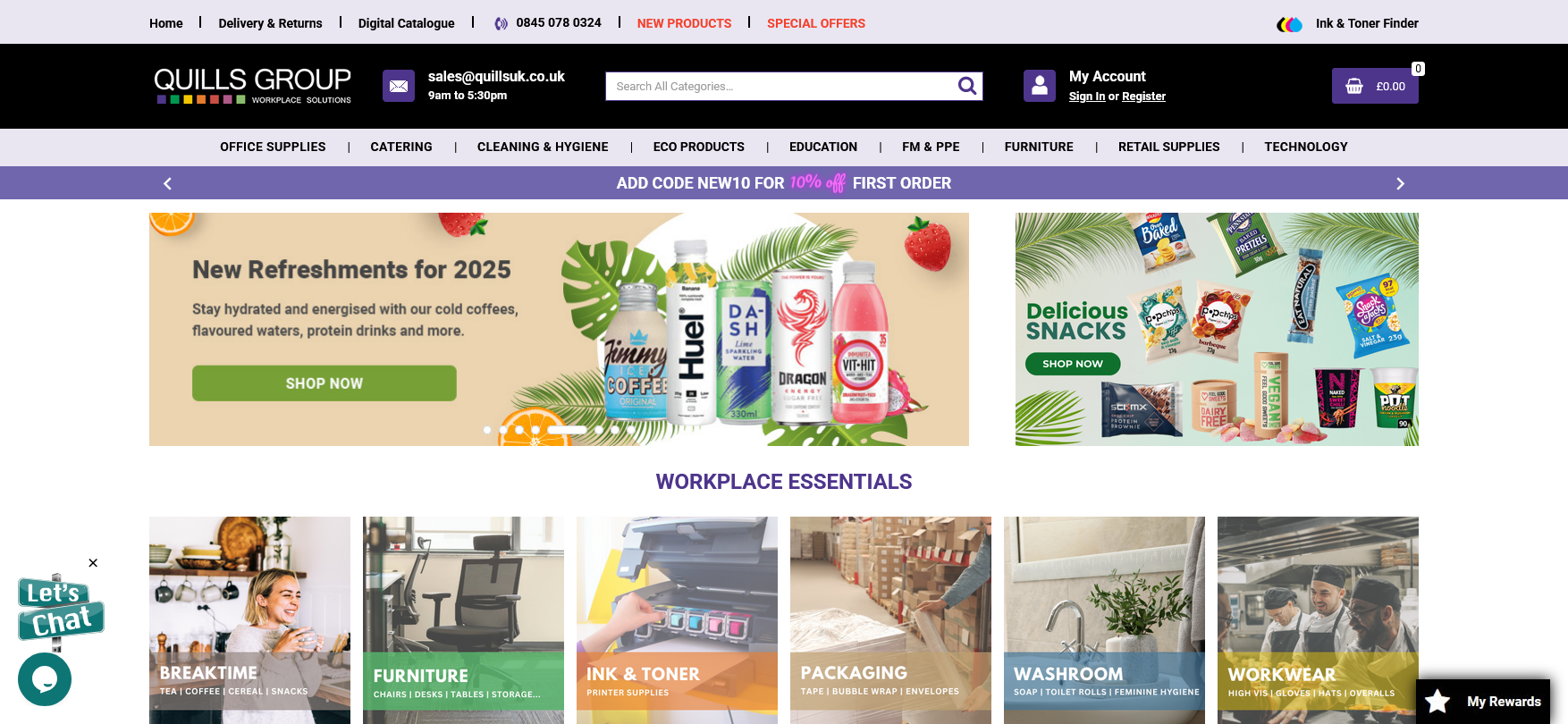Open the shopping basket icon

tap(1354, 86)
